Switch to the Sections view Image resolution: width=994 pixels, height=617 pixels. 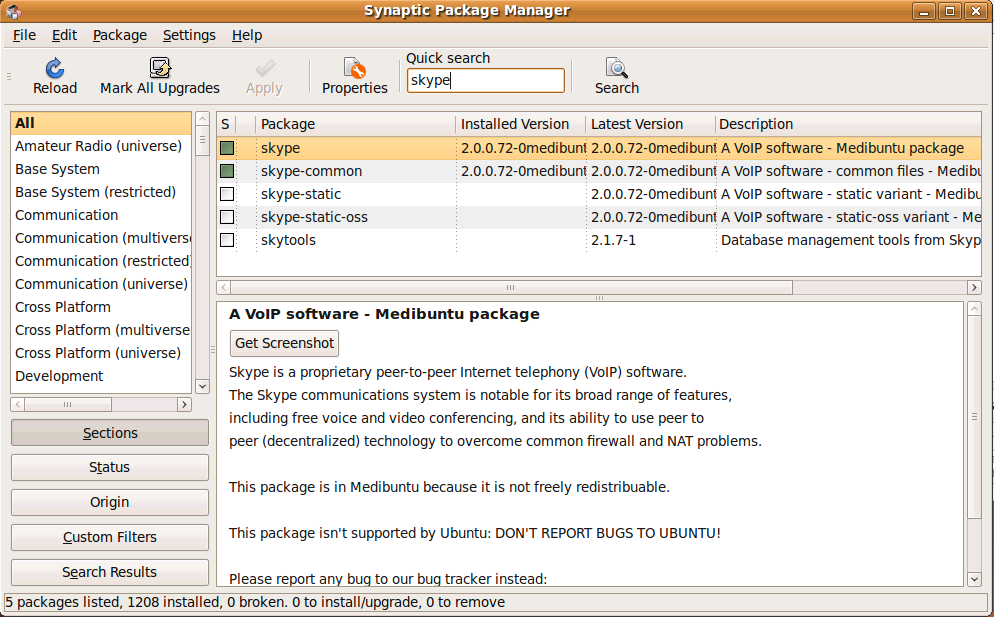(x=110, y=432)
